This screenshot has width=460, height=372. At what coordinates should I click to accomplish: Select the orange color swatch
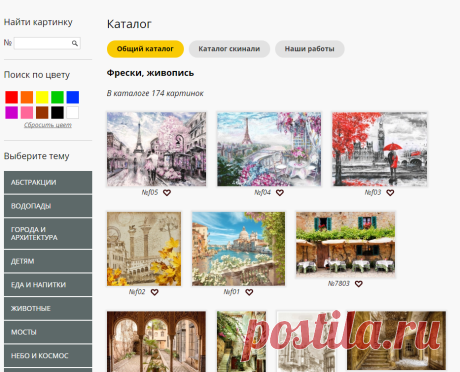coord(27,97)
